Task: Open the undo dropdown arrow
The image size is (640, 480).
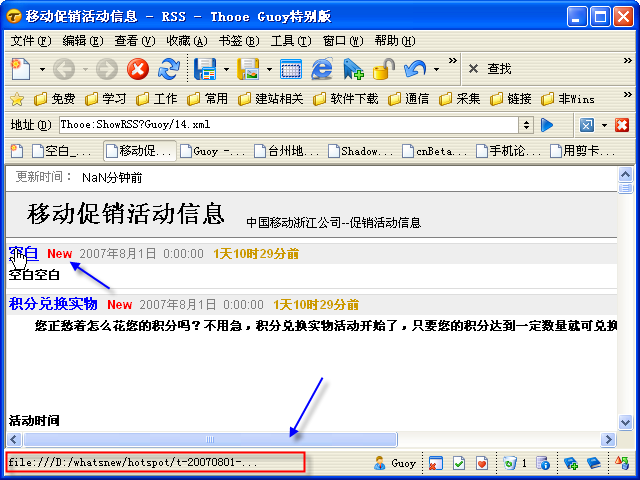Action: pyautogui.click(x=436, y=69)
